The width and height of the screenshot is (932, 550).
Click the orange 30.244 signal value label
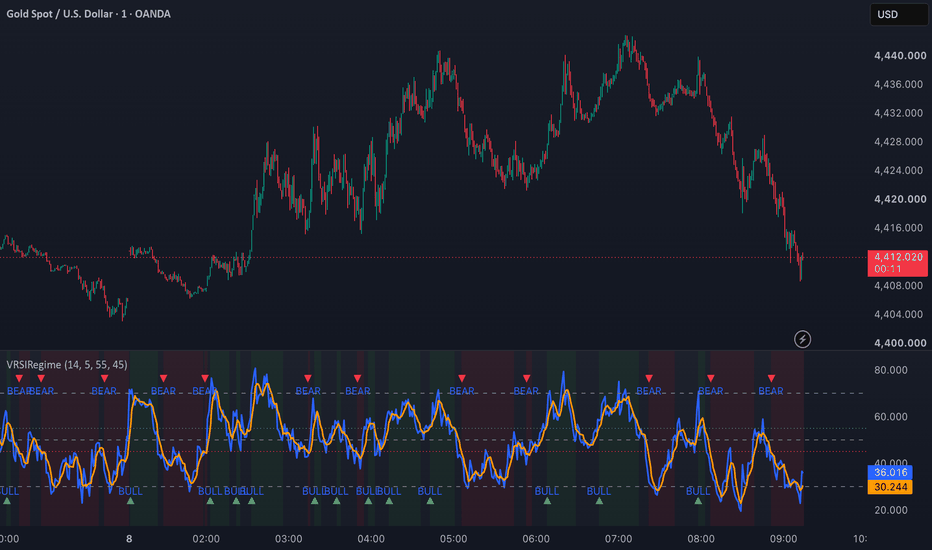click(890, 487)
